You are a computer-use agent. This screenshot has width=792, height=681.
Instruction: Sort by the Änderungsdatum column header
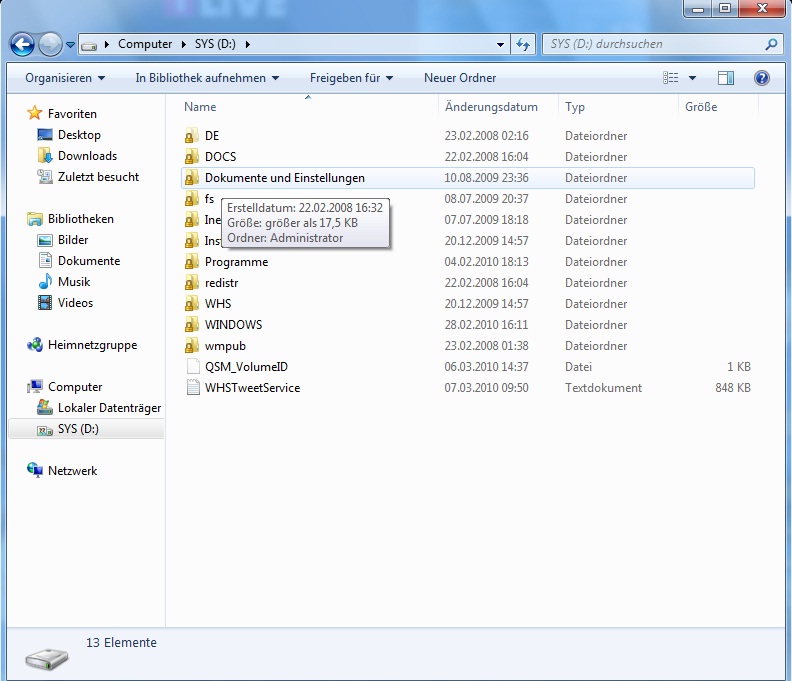[x=491, y=107]
